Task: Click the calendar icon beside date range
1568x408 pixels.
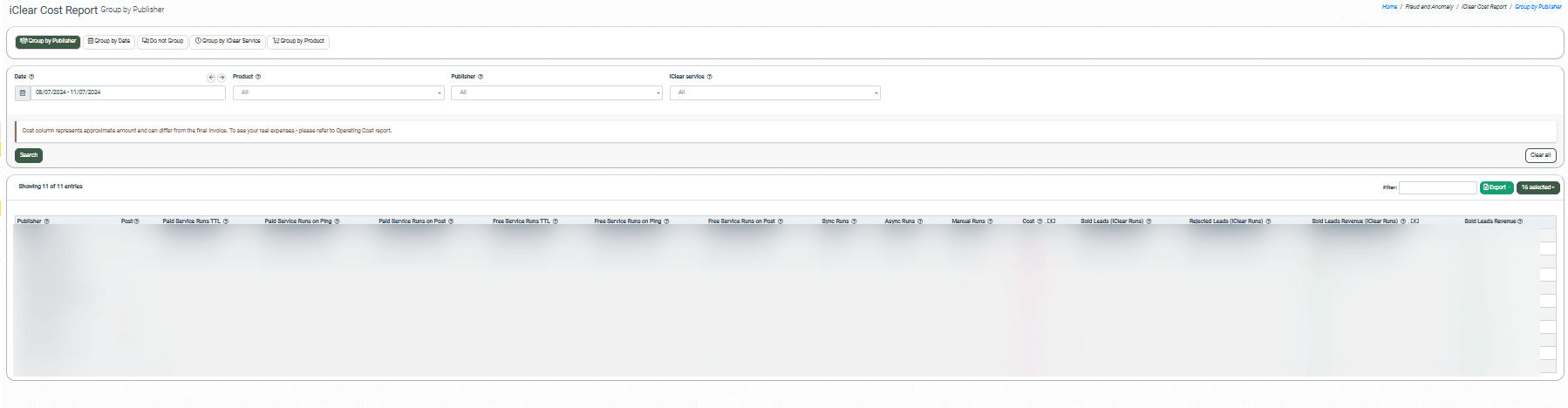Action: 23,92
